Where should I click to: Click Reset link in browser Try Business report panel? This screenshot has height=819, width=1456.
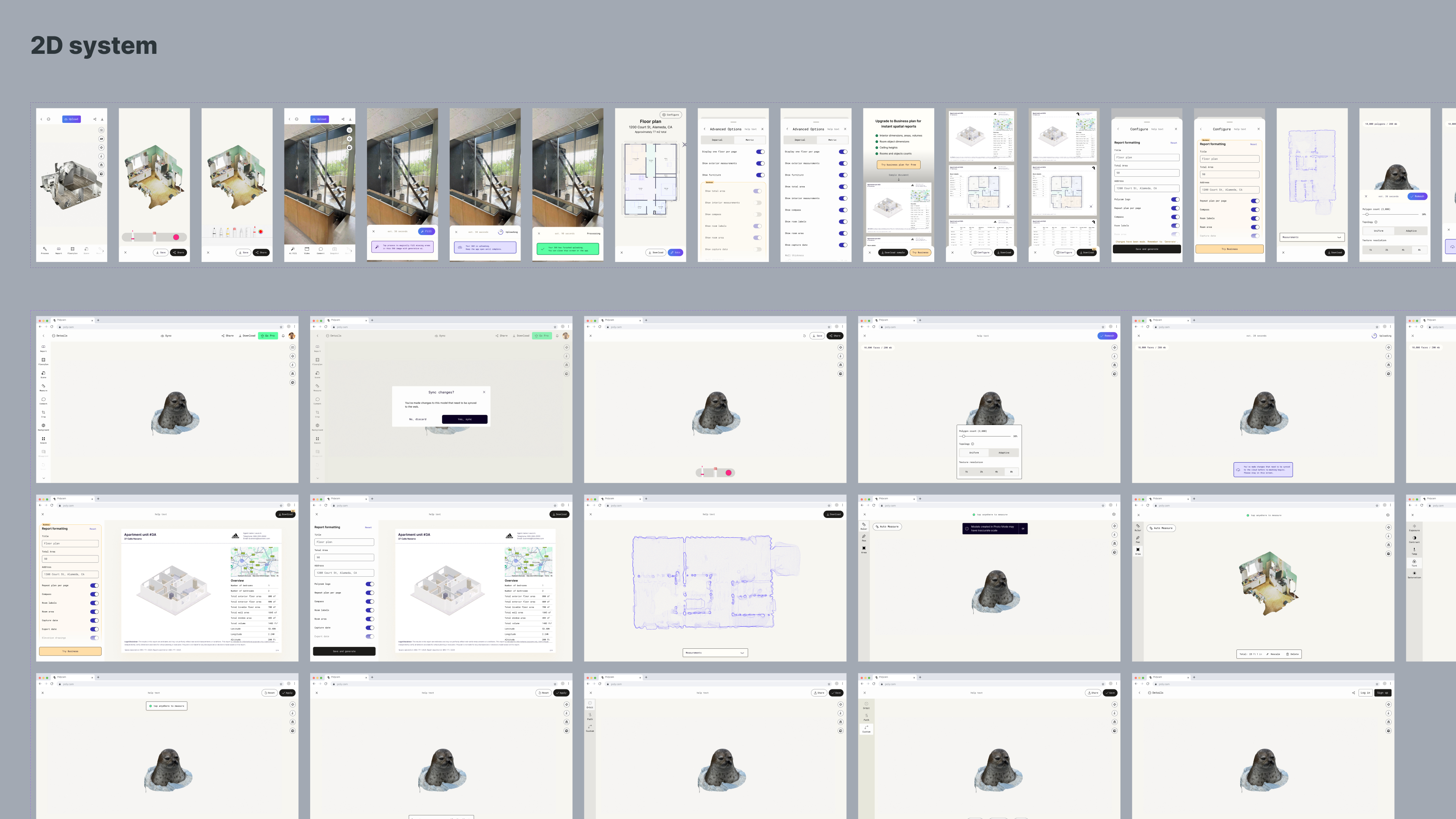[93, 529]
